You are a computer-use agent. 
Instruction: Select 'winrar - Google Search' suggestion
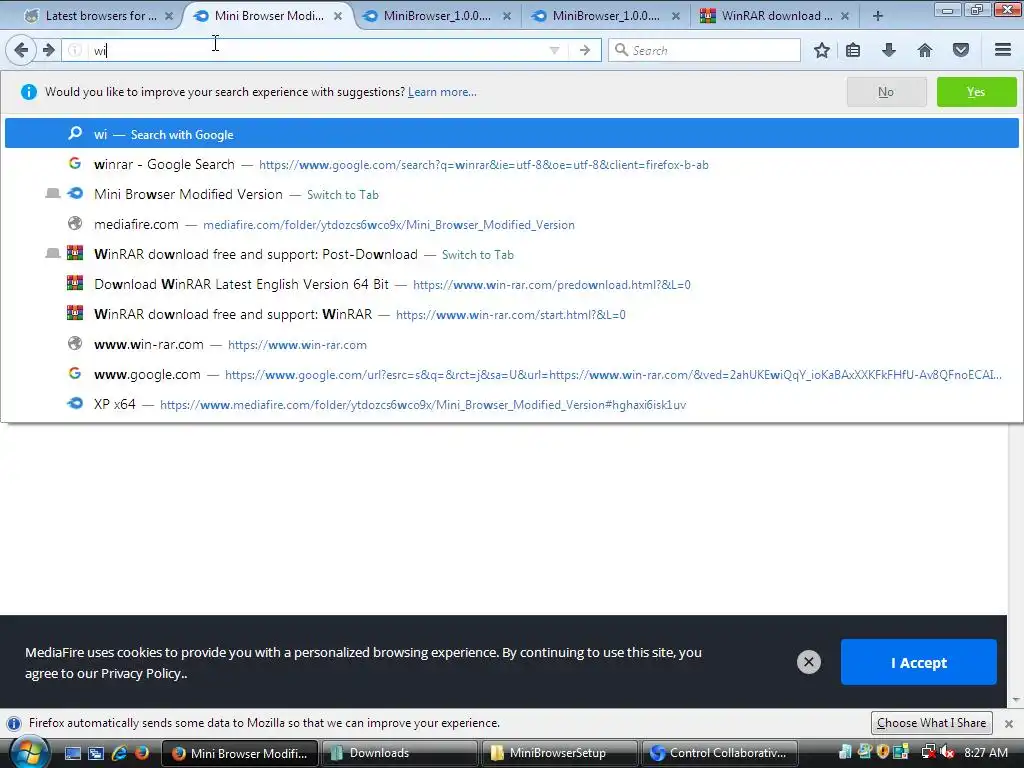click(511, 164)
